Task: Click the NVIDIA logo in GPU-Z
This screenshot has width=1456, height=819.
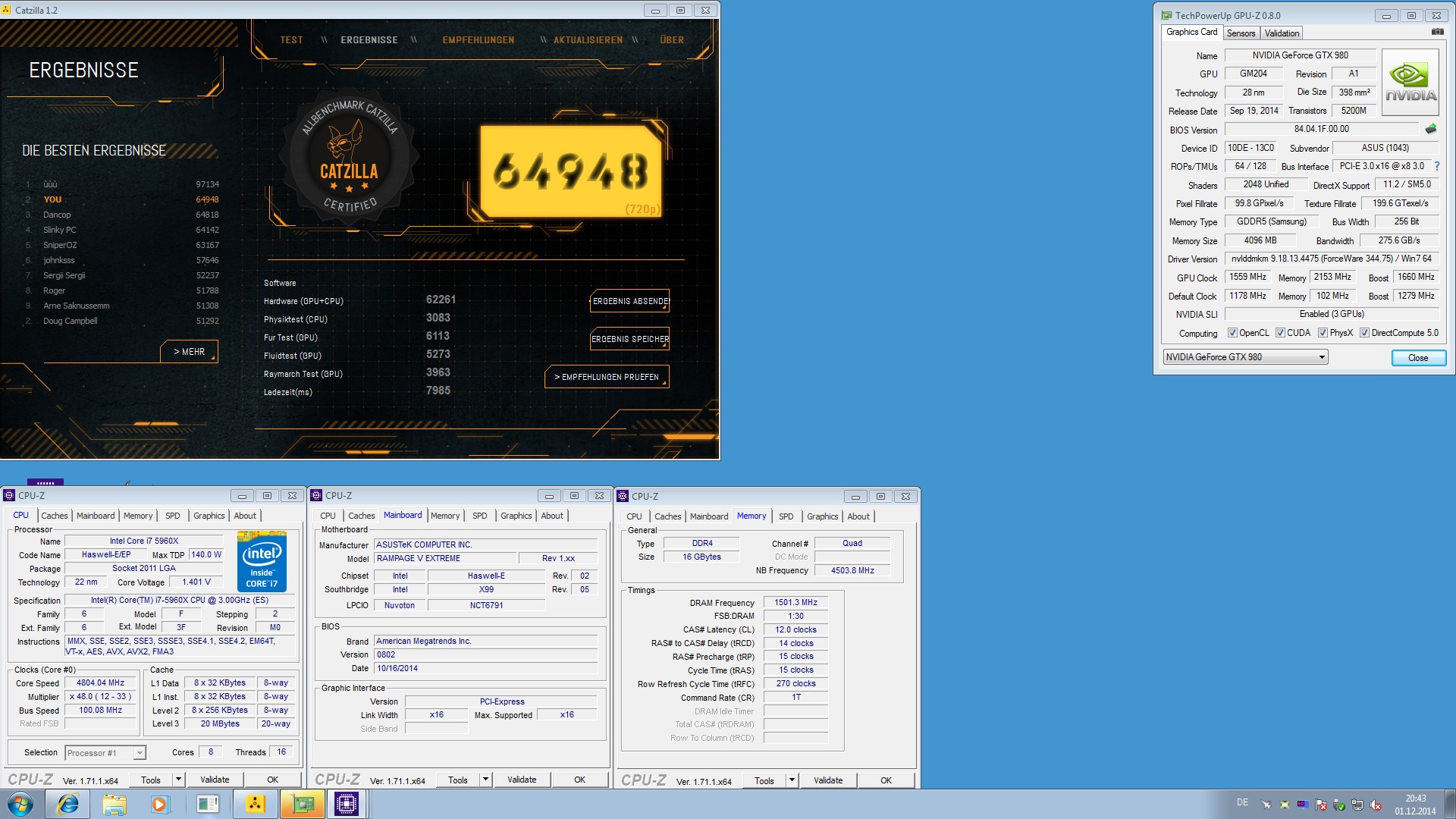Action: point(1410,82)
